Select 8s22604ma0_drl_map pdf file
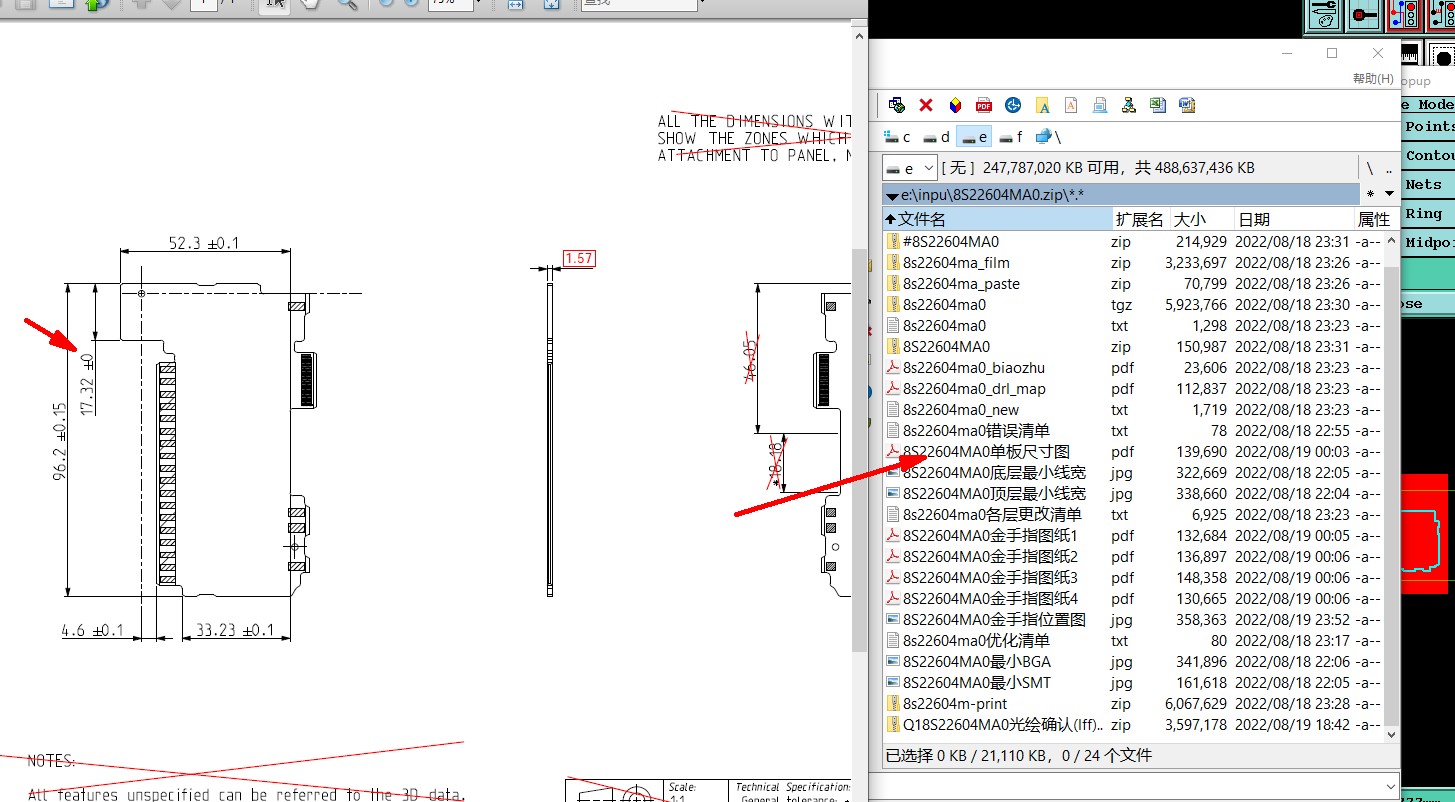 click(1134, 388)
